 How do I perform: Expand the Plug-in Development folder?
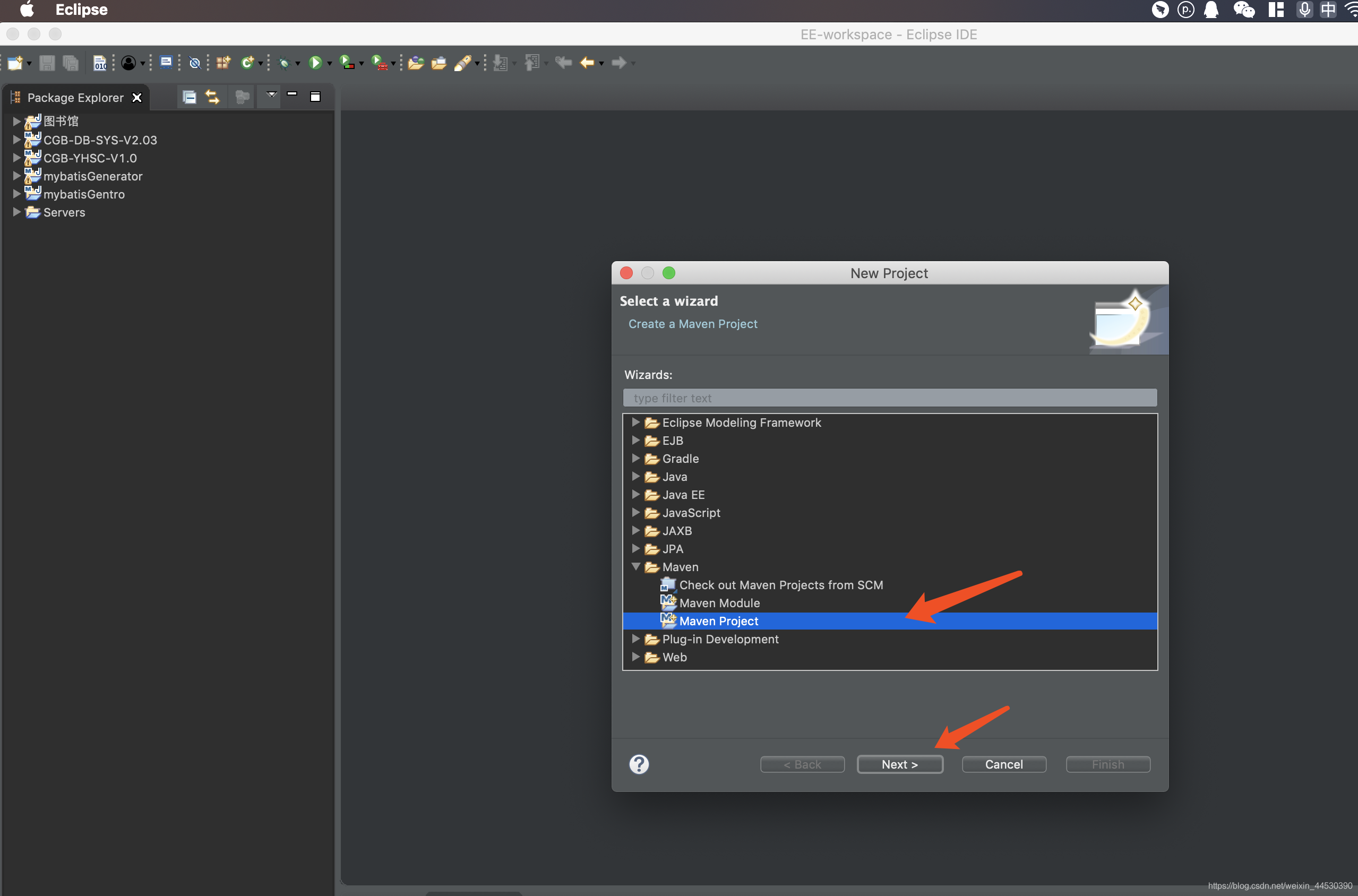click(x=635, y=639)
